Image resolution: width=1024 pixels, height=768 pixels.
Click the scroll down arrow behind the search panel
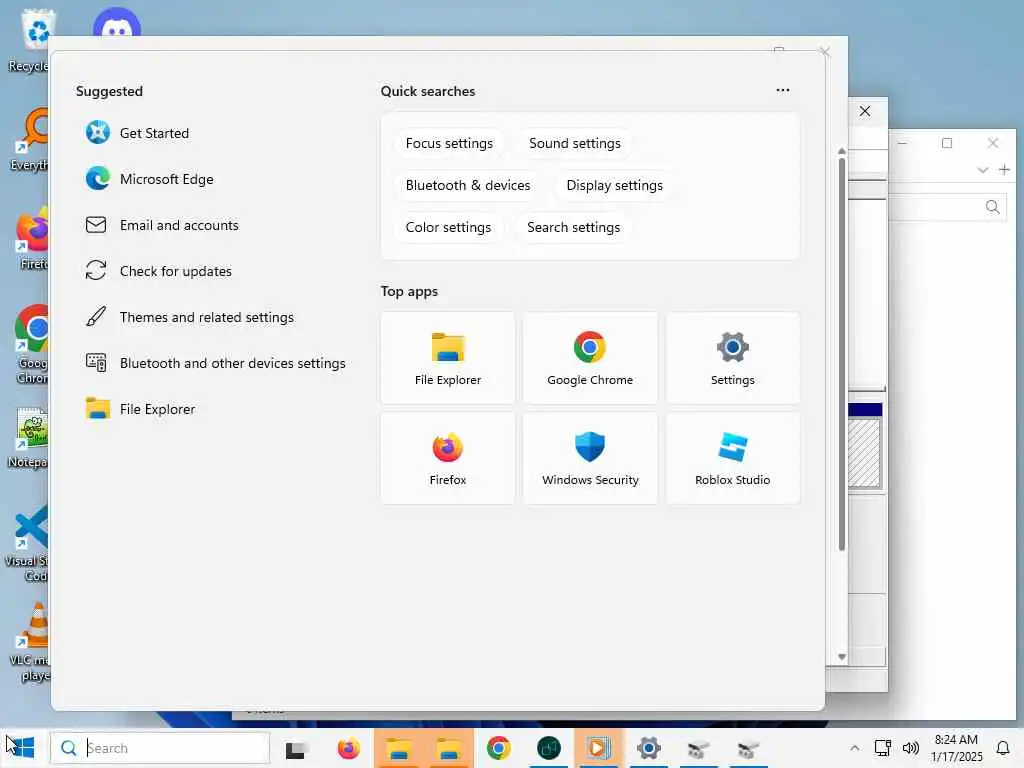pos(842,657)
